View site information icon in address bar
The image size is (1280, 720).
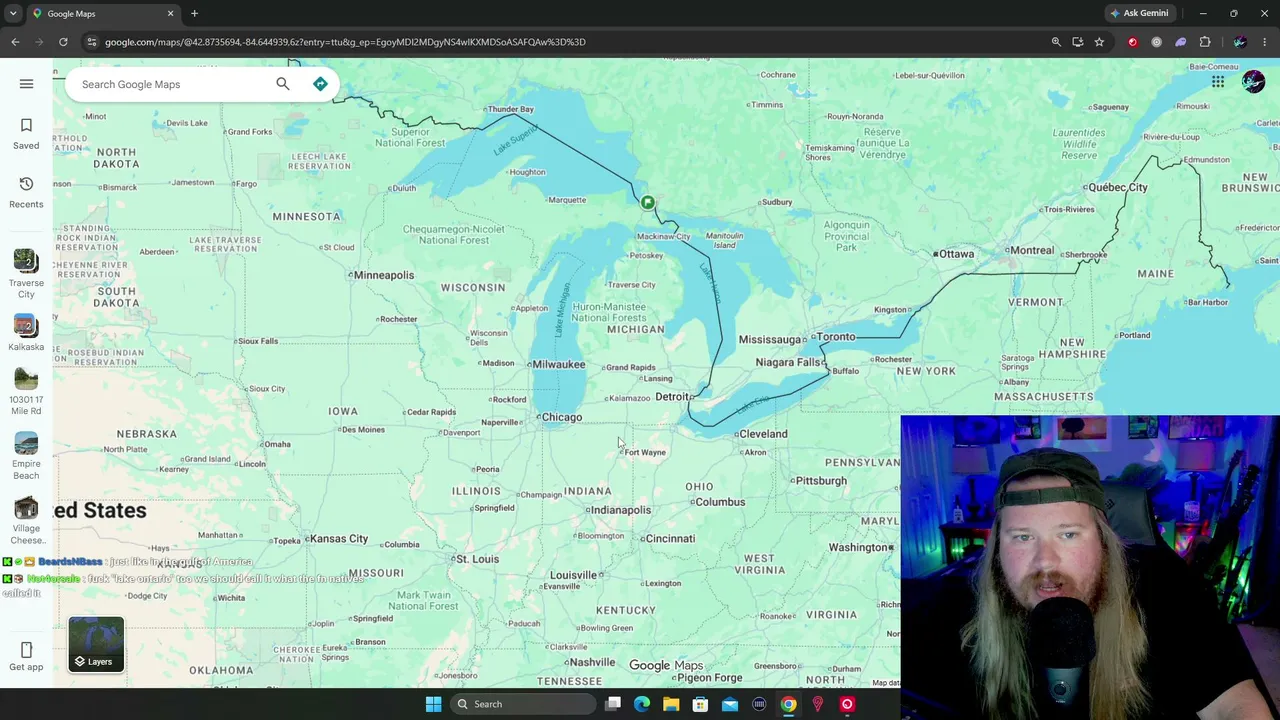[91, 42]
